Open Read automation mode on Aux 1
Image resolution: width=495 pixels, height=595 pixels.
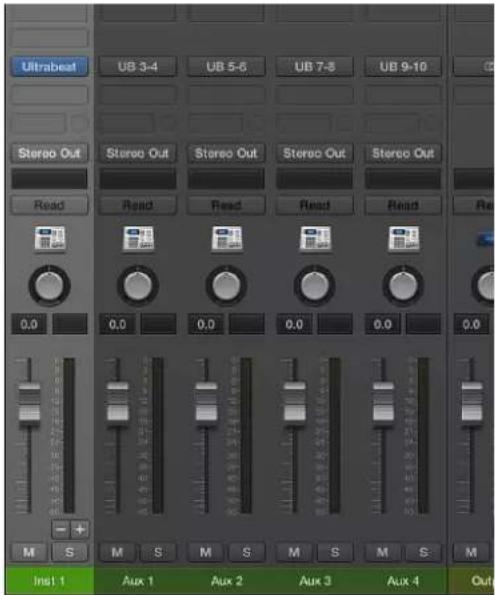coord(138,205)
